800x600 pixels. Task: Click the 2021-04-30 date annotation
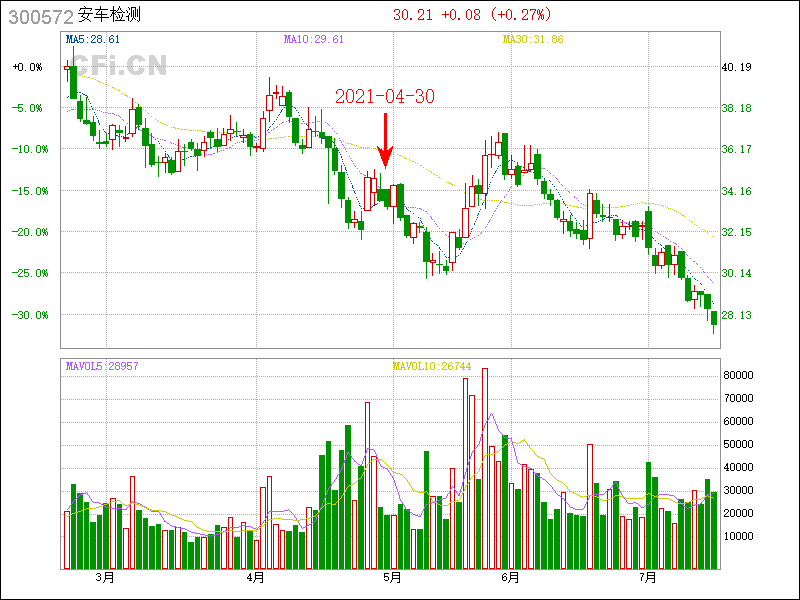click(385, 96)
